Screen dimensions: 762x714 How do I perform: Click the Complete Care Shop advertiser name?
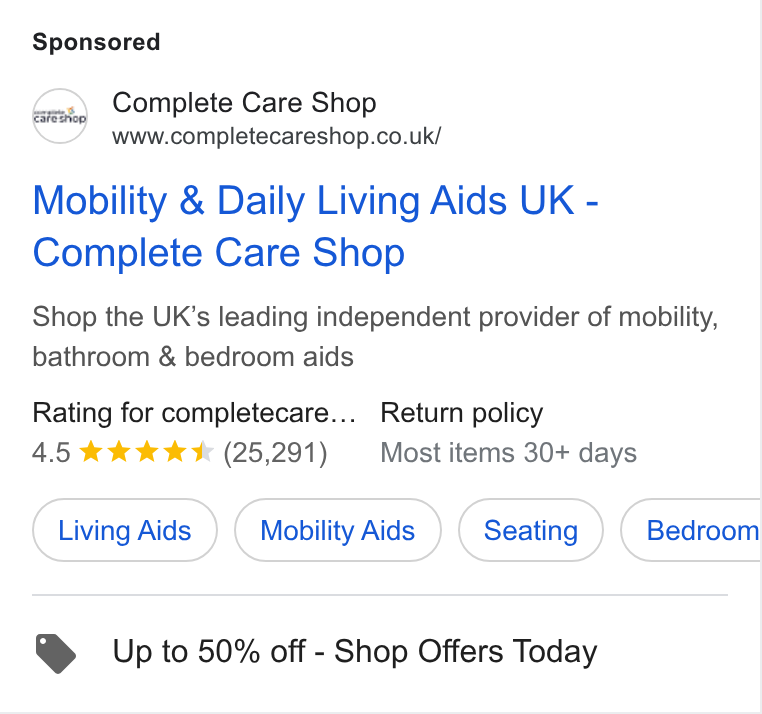pyautogui.click(x=244, y=103)
